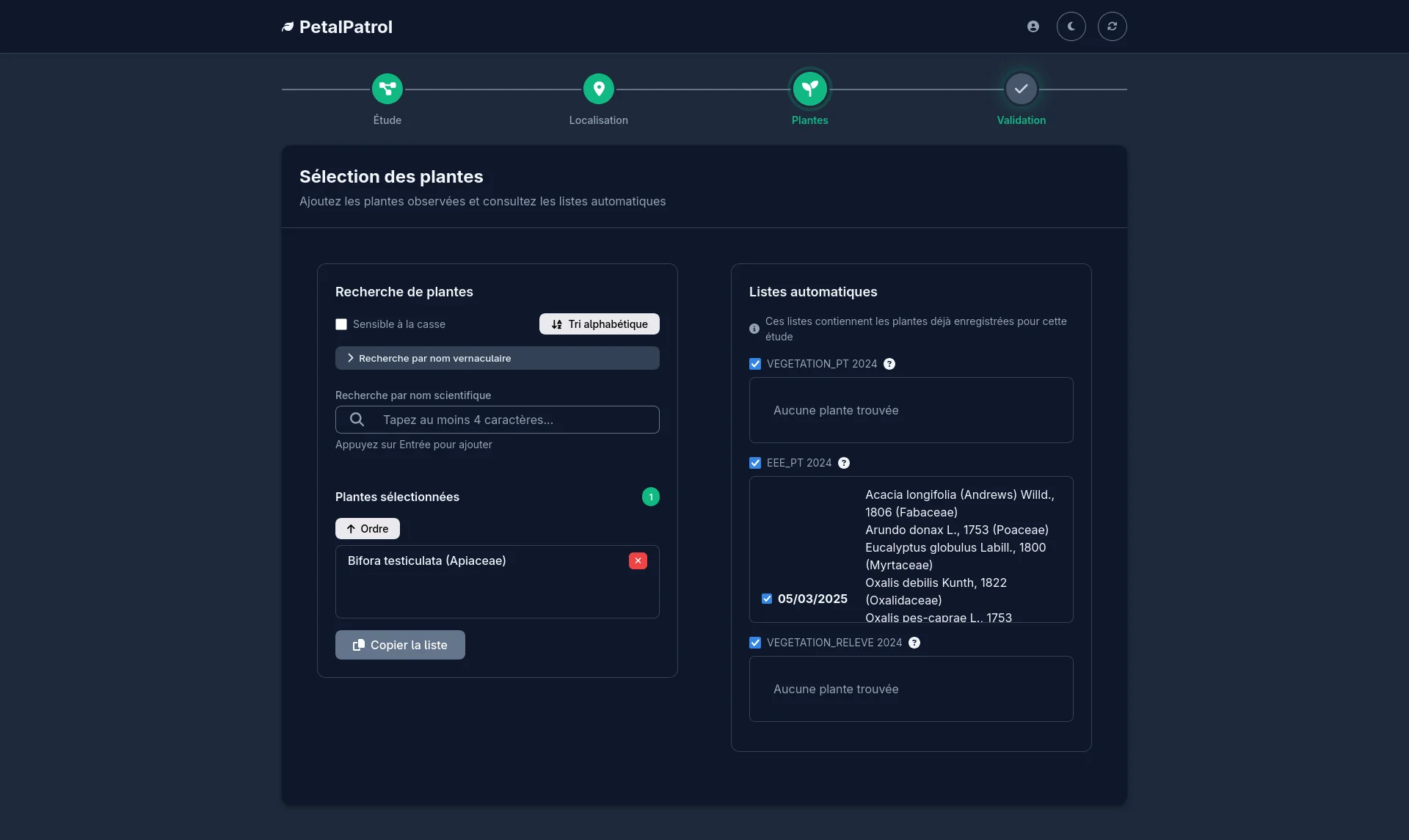Open help icon for VEGETATION_RELEVE 2024

tap(914, 643)
